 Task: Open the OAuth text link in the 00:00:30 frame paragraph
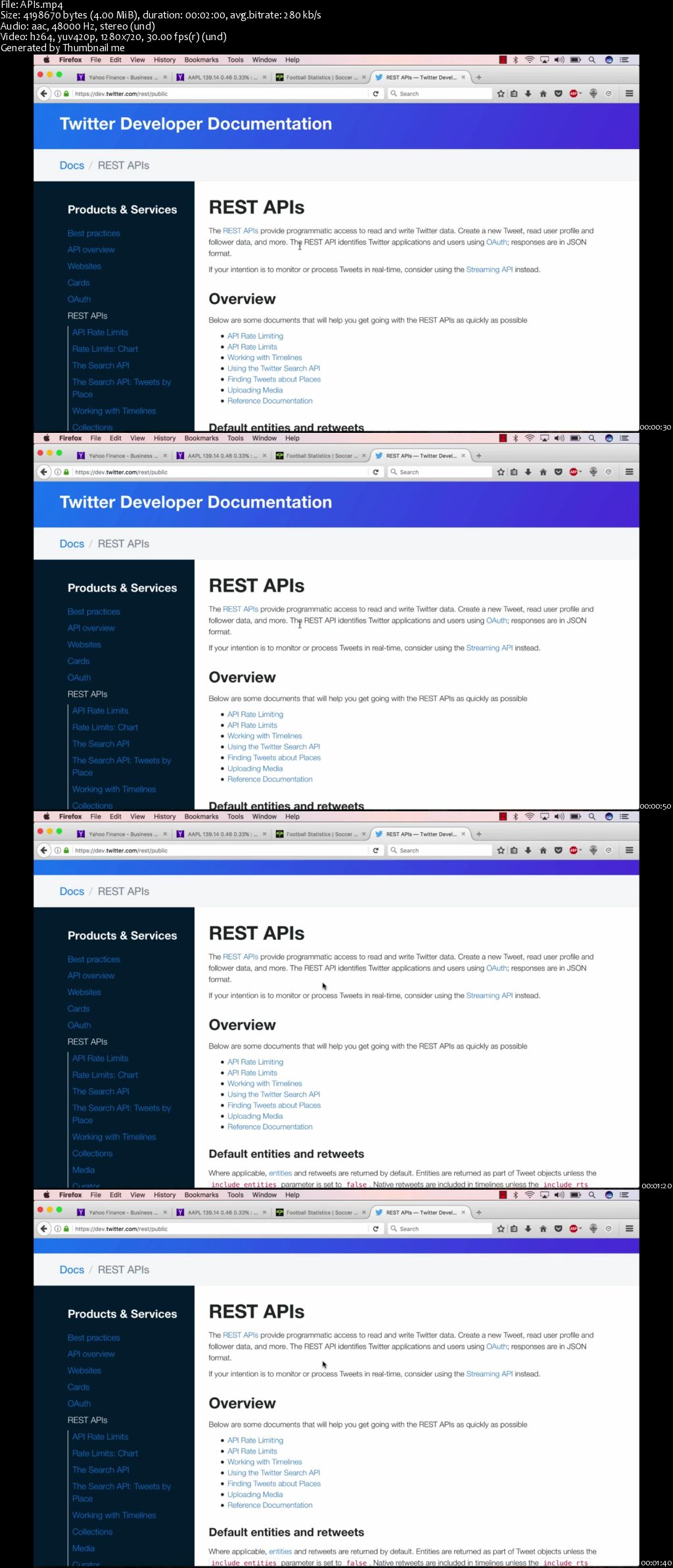496,242
